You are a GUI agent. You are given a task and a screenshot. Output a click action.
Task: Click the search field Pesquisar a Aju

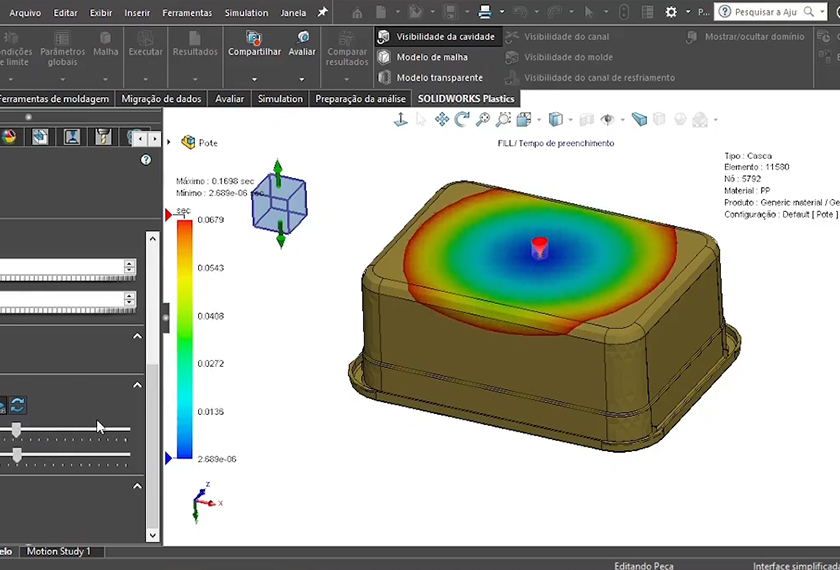(x=766, y=12)
